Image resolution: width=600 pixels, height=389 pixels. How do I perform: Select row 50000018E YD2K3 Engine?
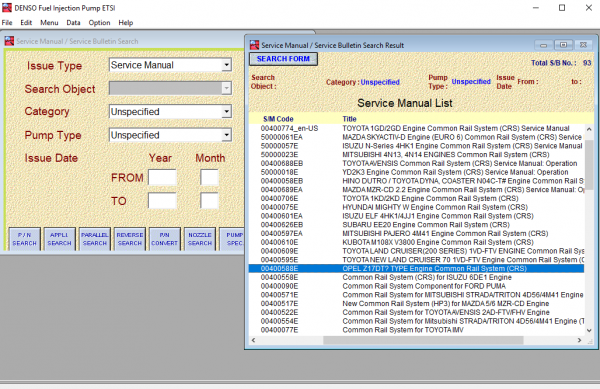416,173
